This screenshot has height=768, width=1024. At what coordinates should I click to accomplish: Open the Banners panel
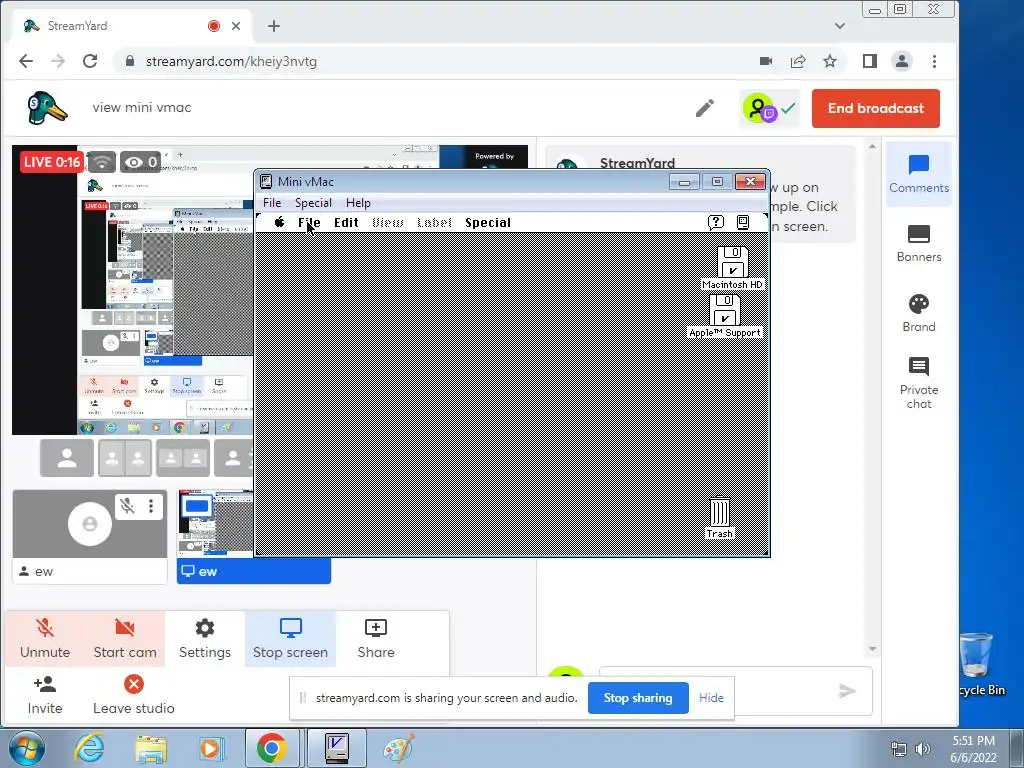coord(919,244)
